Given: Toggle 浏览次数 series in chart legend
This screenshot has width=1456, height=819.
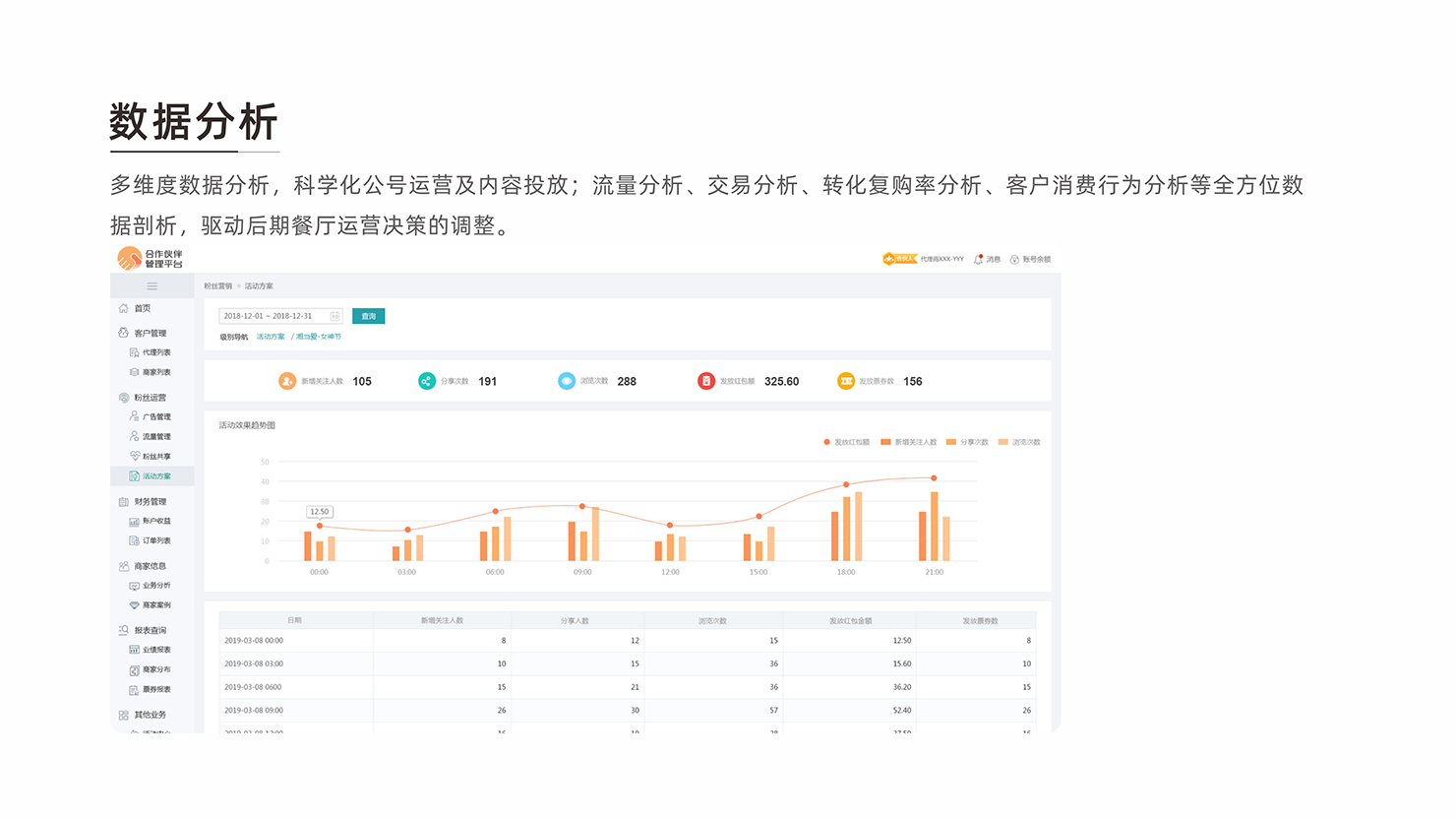Looking at the screenshot, I should click(1019, 442).
